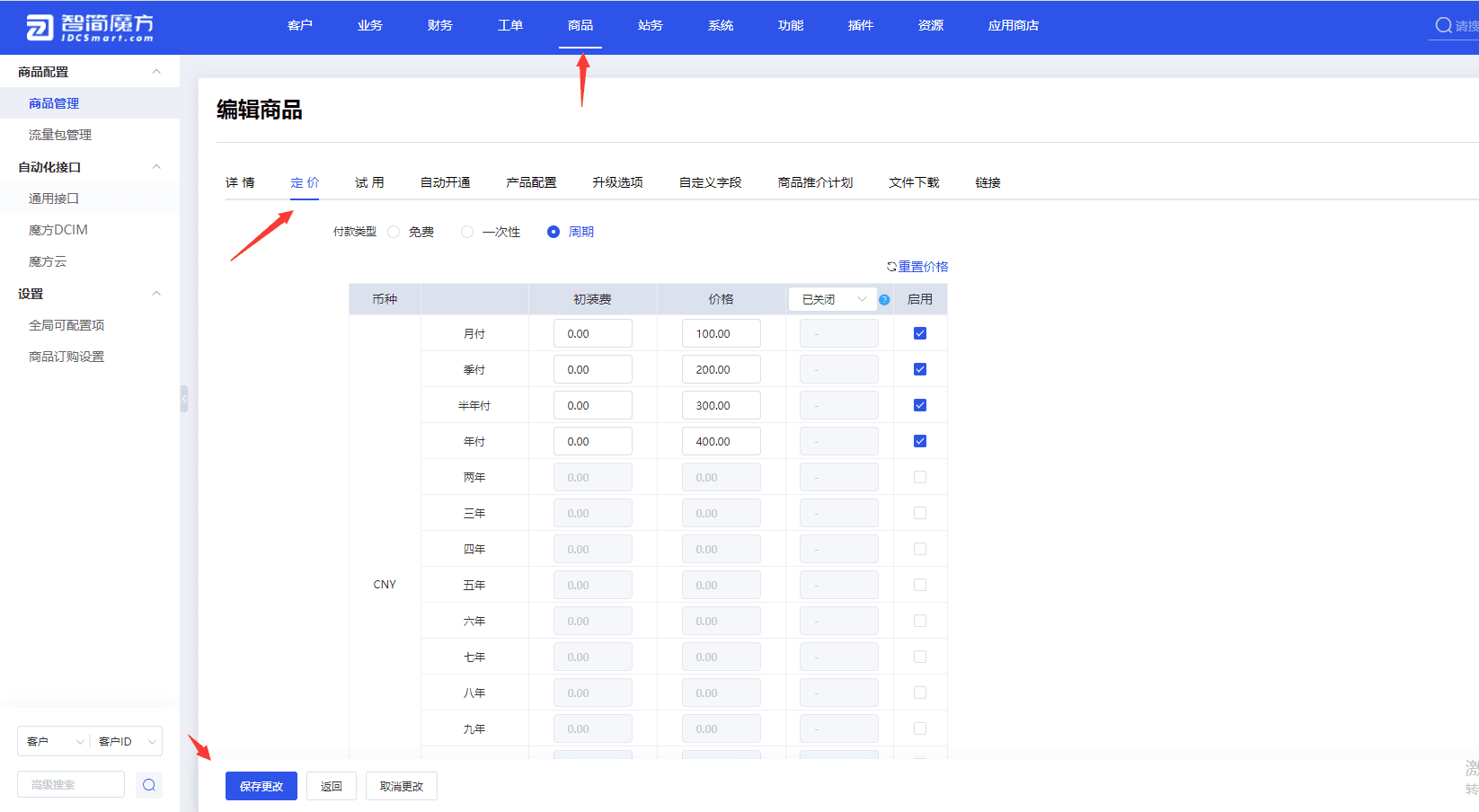Click the blue search button in sidebar
The width and height of the screenshot is (1479, 812).
click(x=149, y=784)
